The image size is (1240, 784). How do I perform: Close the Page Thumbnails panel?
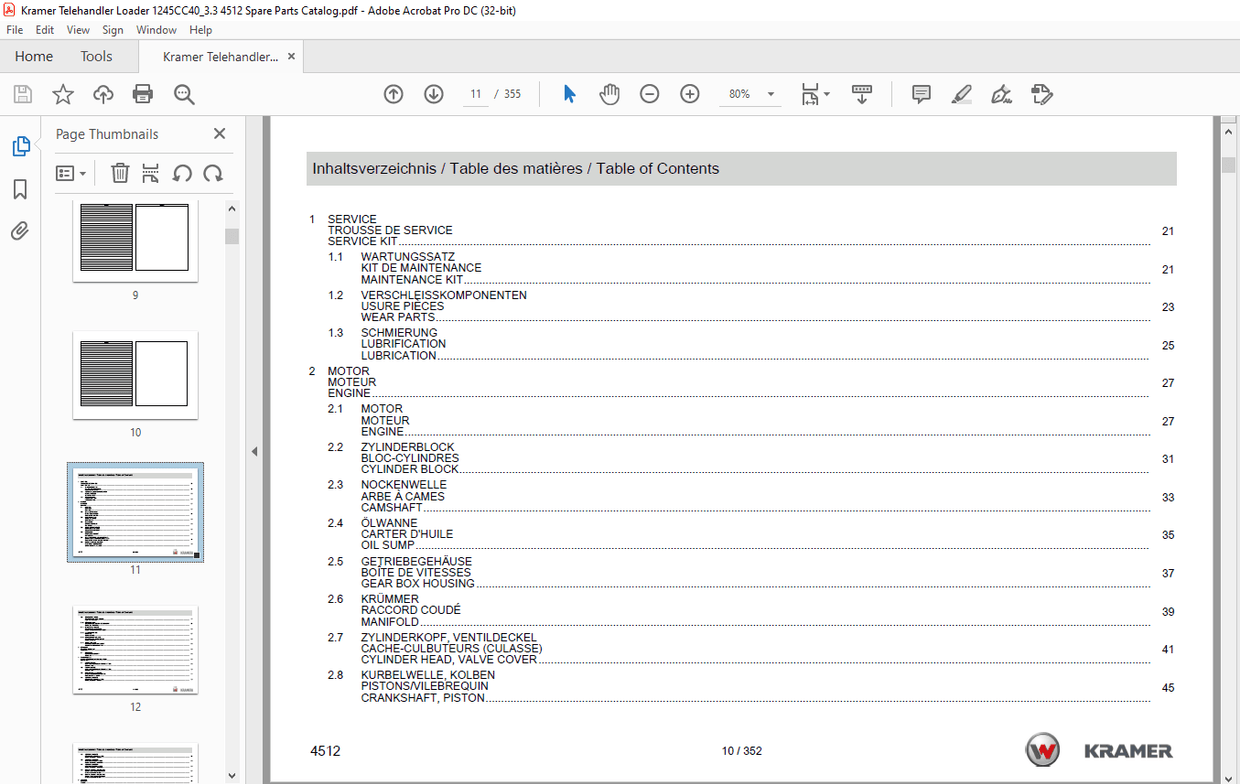pyautogui.click(x=220, y=134)
